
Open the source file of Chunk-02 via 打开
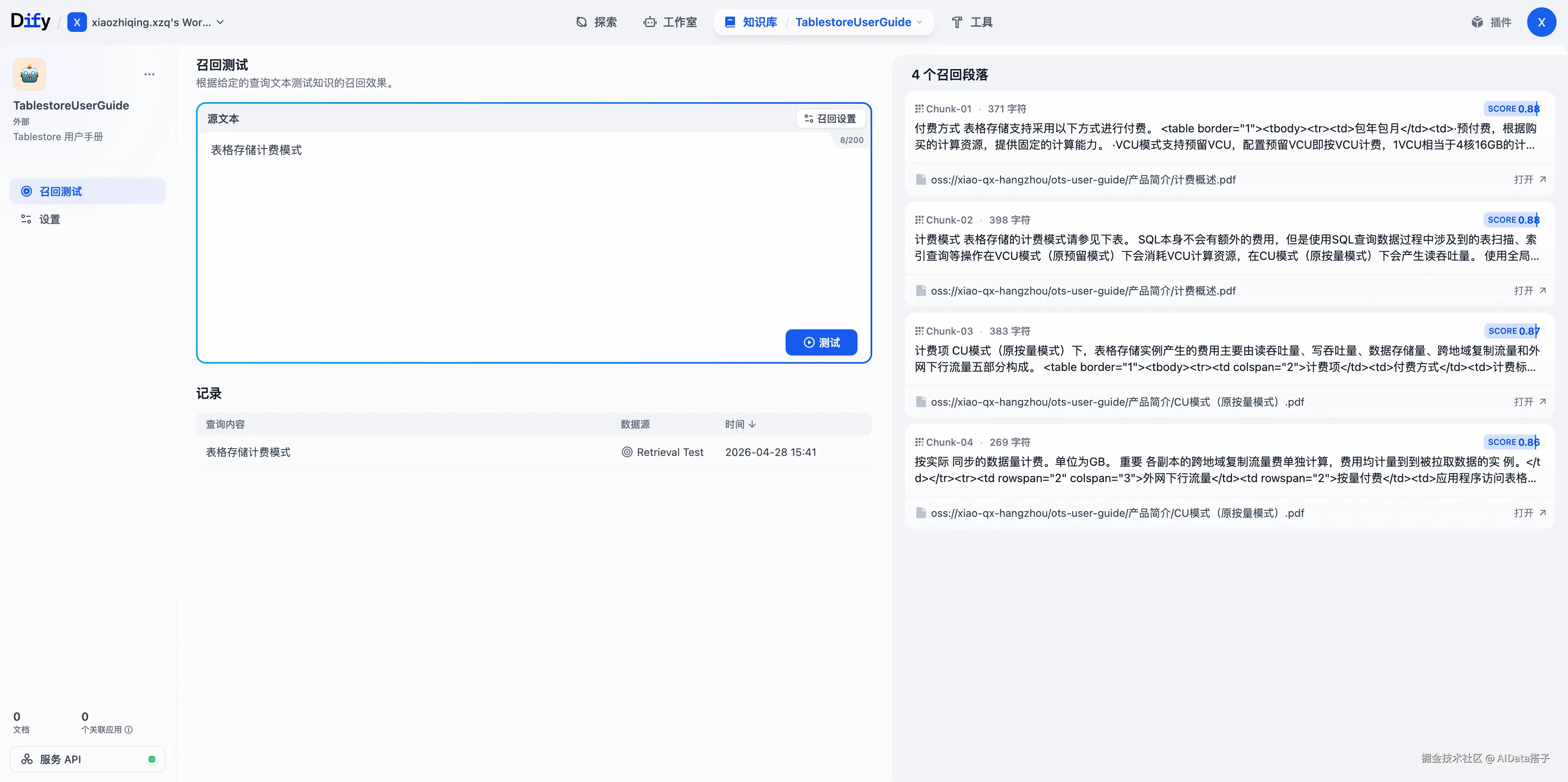[1530, 290]
